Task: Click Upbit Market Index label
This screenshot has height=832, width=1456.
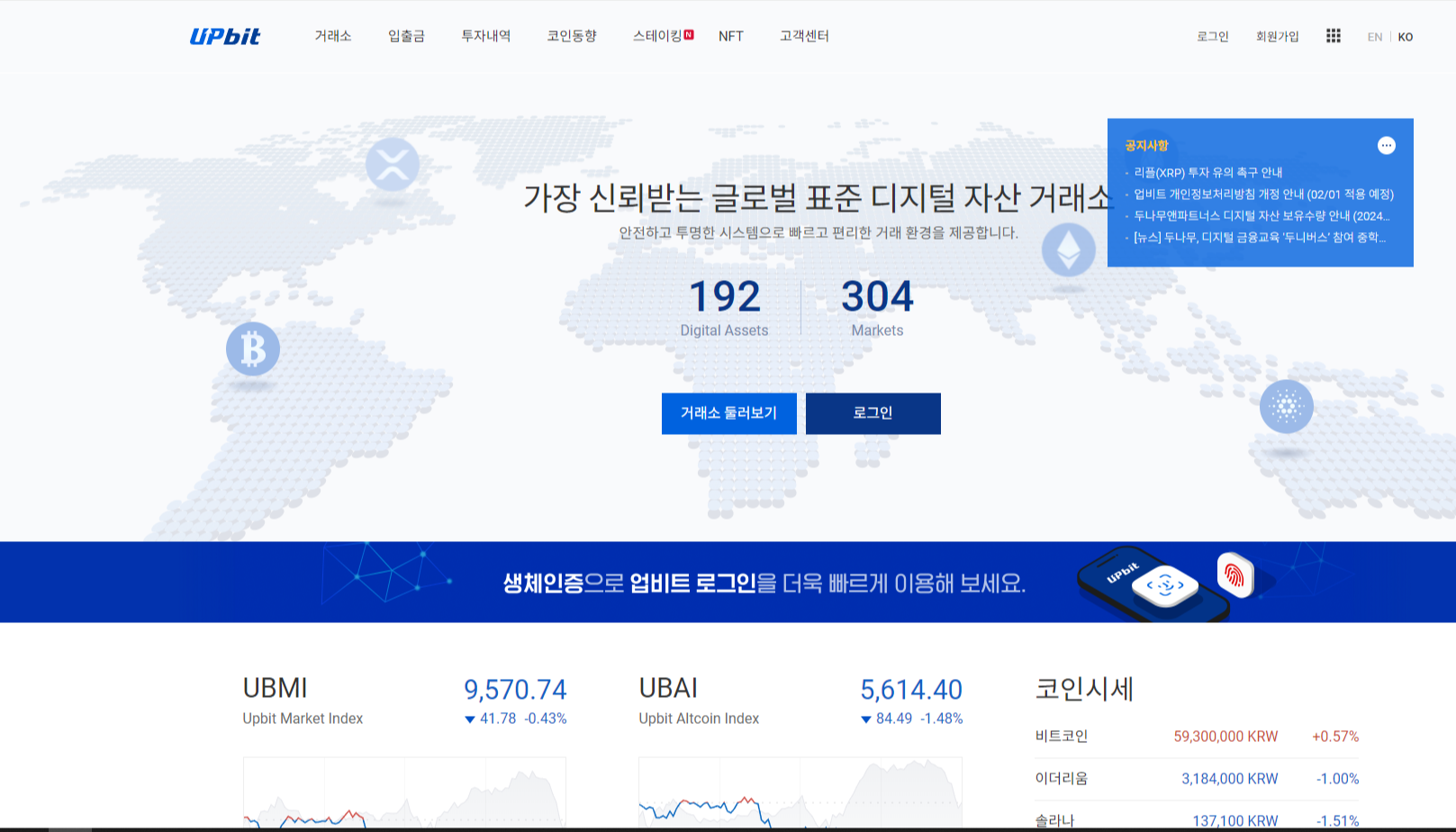Action: (303, 719)
